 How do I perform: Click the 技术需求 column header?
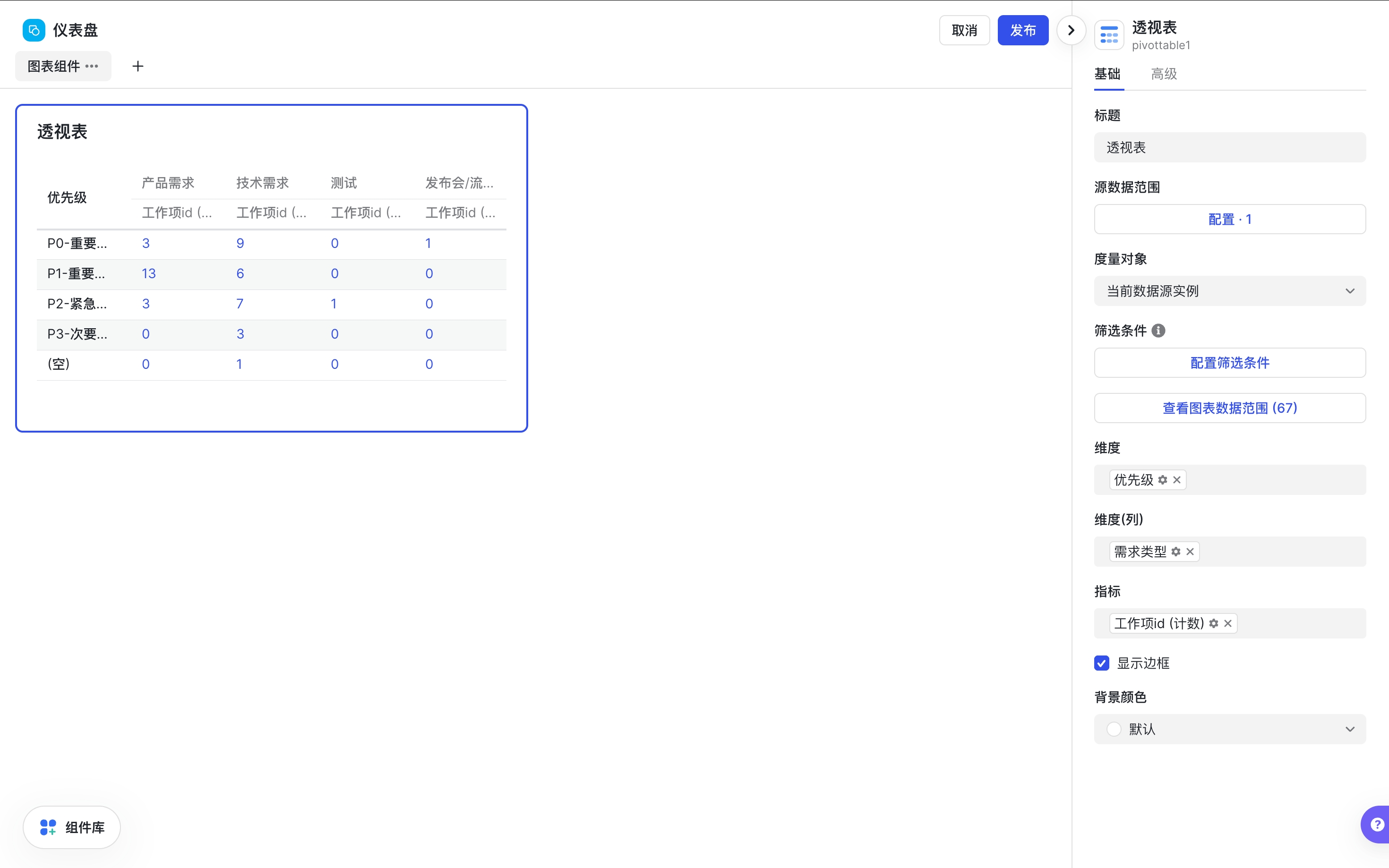262,183
